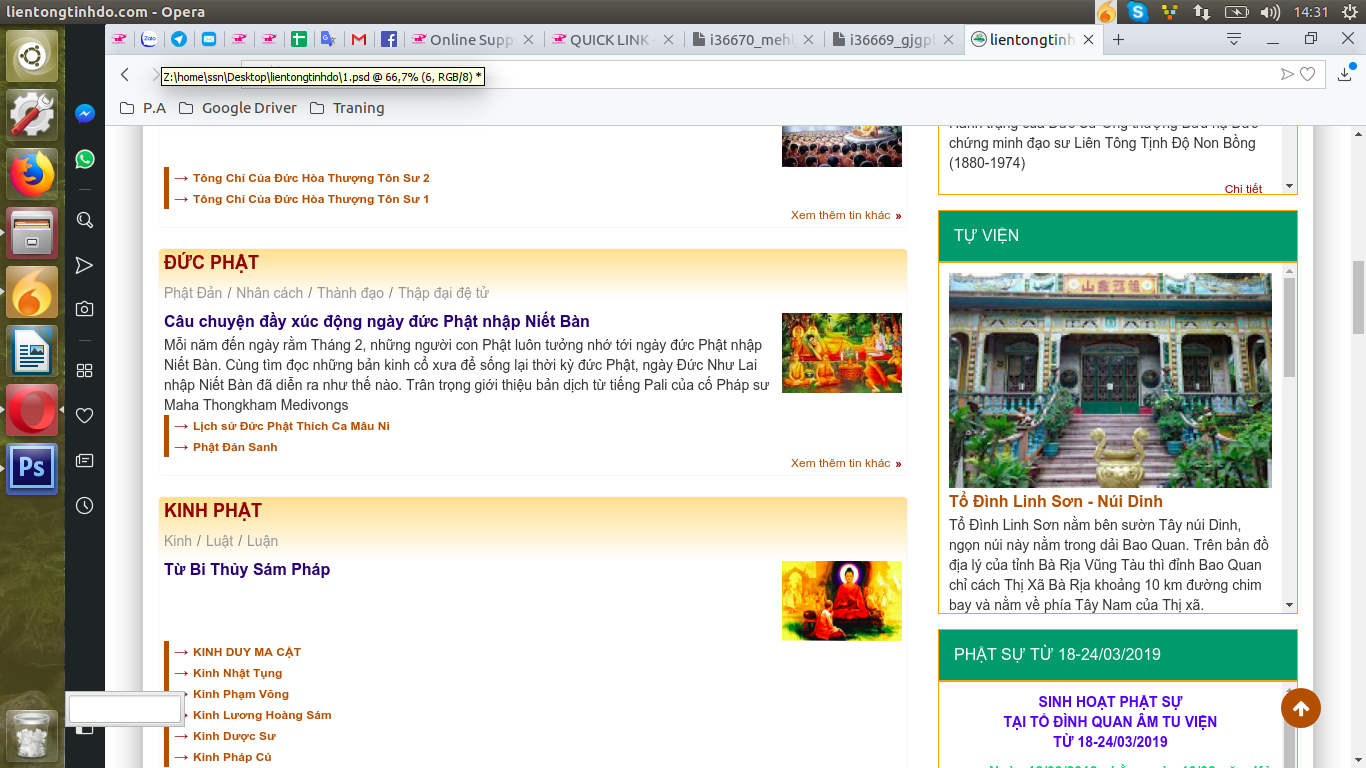
Task: Open a new tab with the plus button
Action: pos(1118,40)
